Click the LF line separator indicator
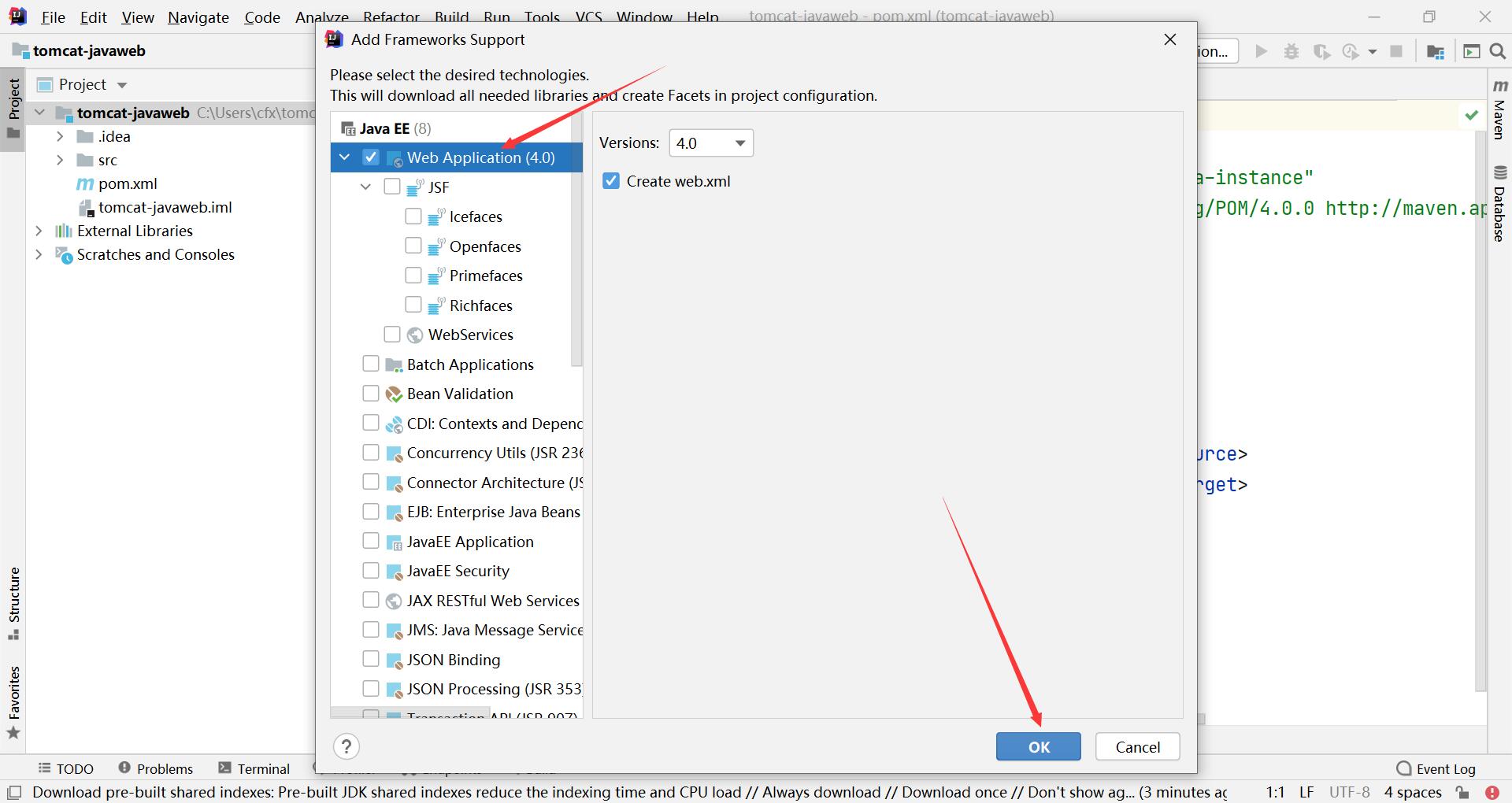 [x=1307, y=792]
